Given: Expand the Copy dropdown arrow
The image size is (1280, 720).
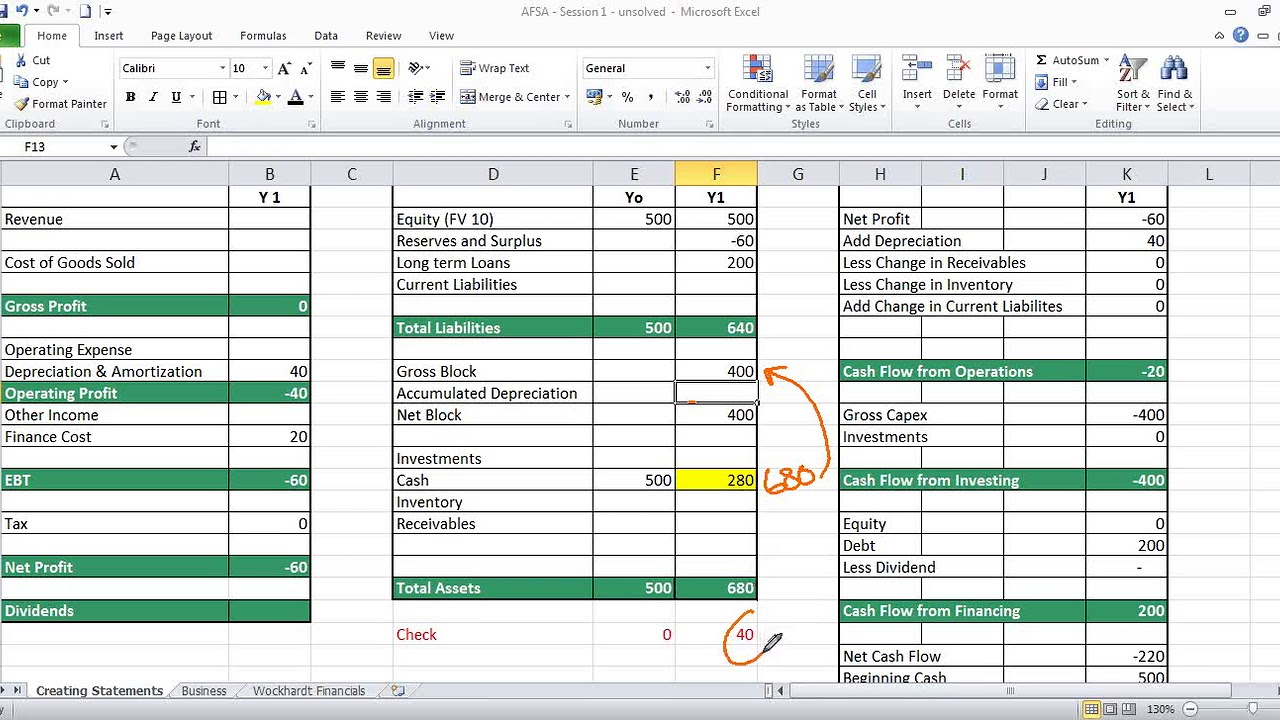Looking at the screenshot, I should pos(65,83).
